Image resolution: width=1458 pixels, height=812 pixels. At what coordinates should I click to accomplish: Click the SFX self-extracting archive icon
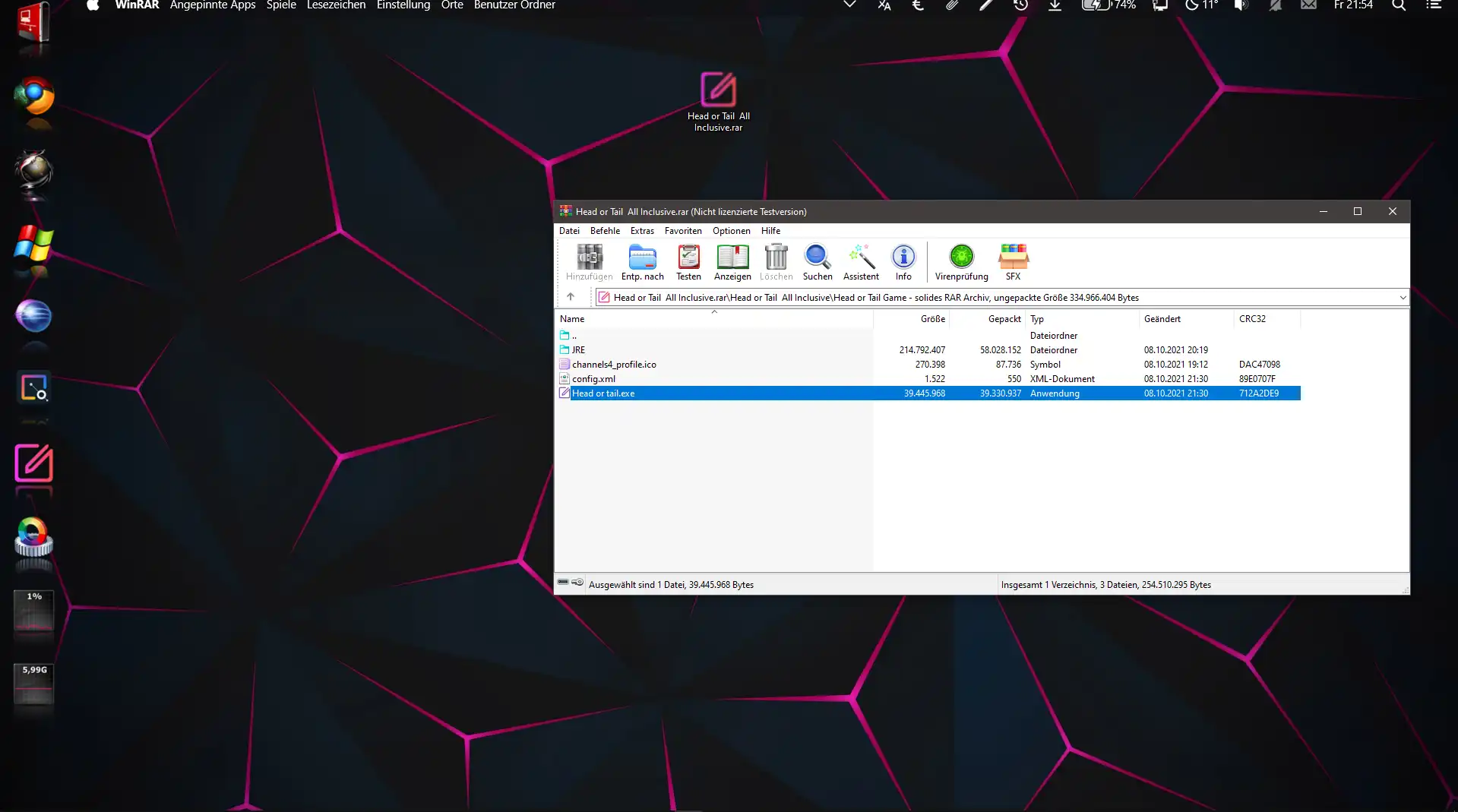click(1013, 262)
